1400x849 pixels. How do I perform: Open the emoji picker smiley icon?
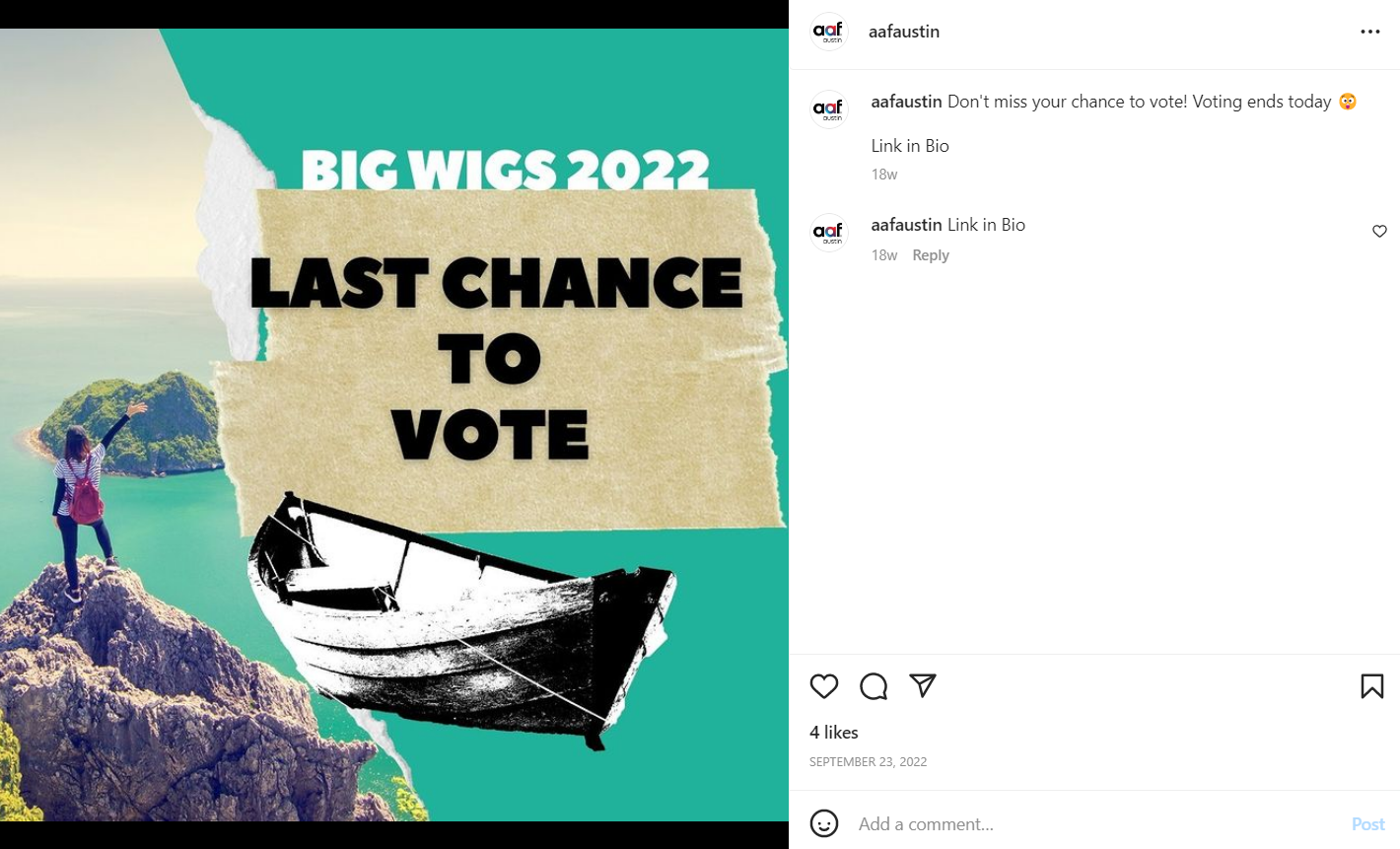[x=824, y=823]
